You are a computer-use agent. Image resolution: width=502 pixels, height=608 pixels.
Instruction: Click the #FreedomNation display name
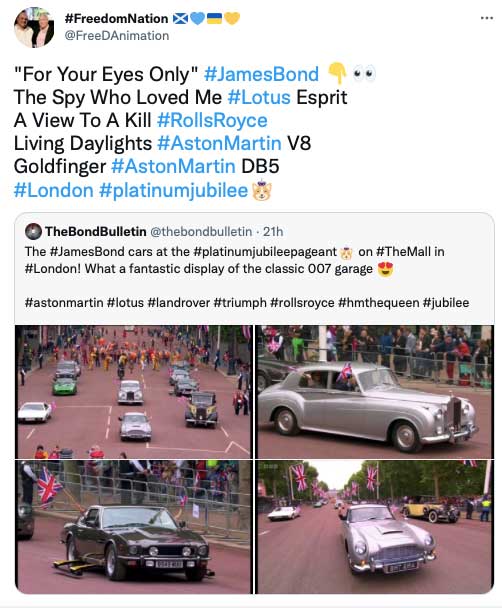[x=116, y=18]
